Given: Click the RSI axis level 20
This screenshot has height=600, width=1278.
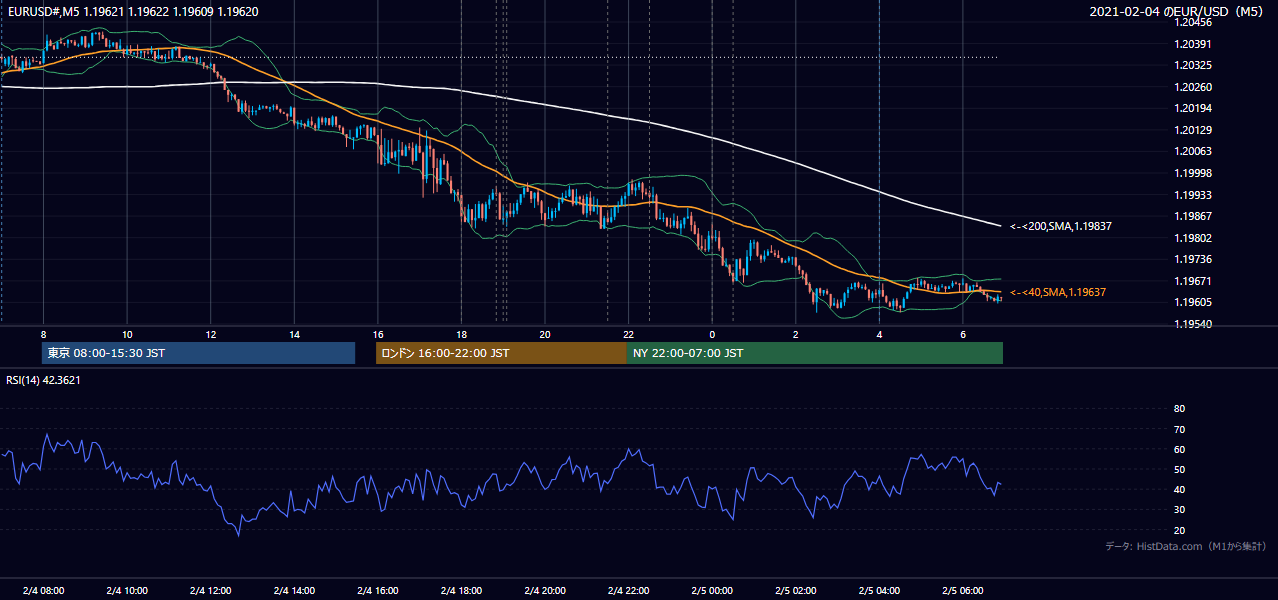Looking at the screenshot, I should coord(1179,530).
